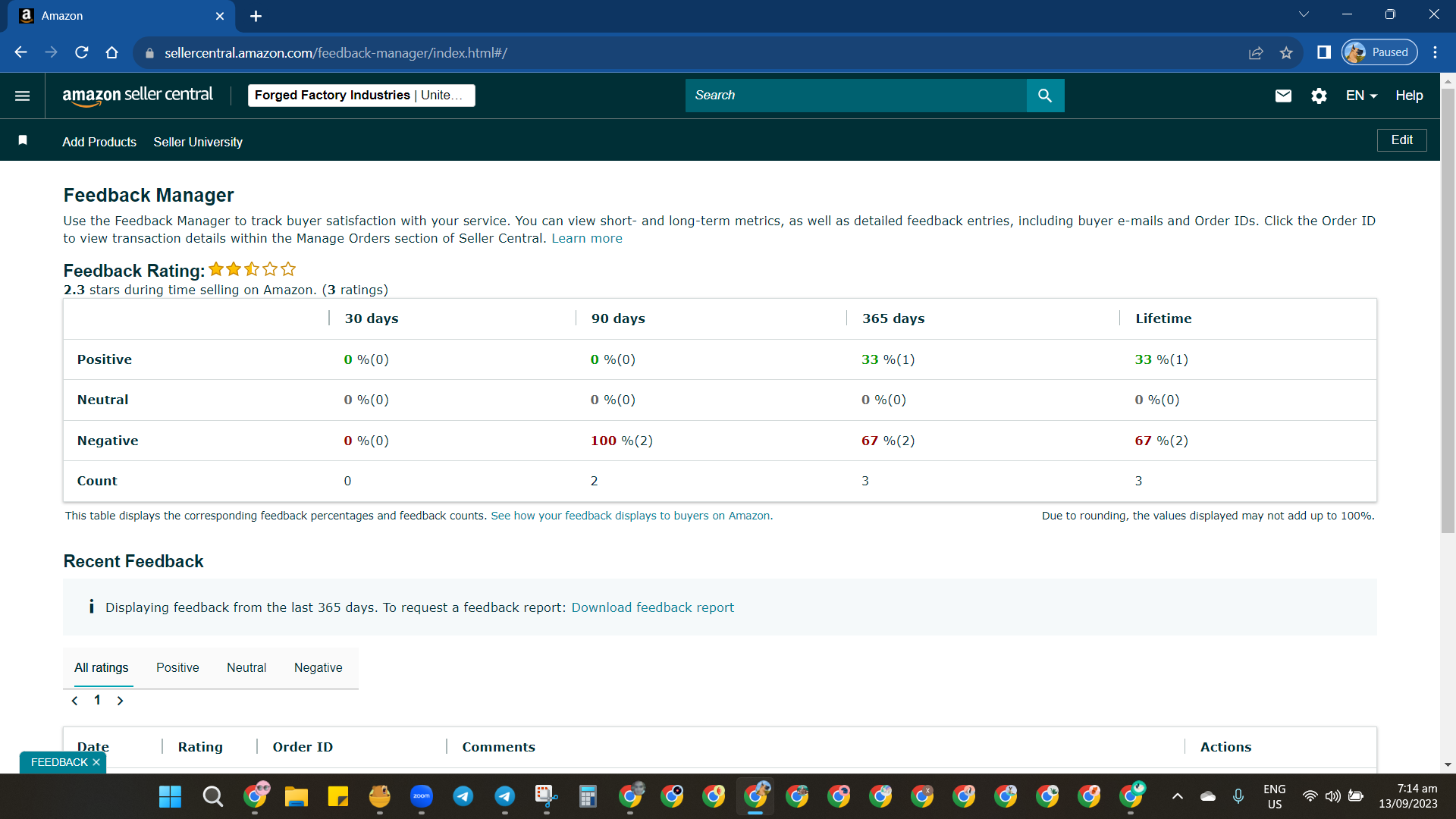Viewport: 1456px width, 819px height.
Task: Click into the Search field
Action: (x=856, y=96)
